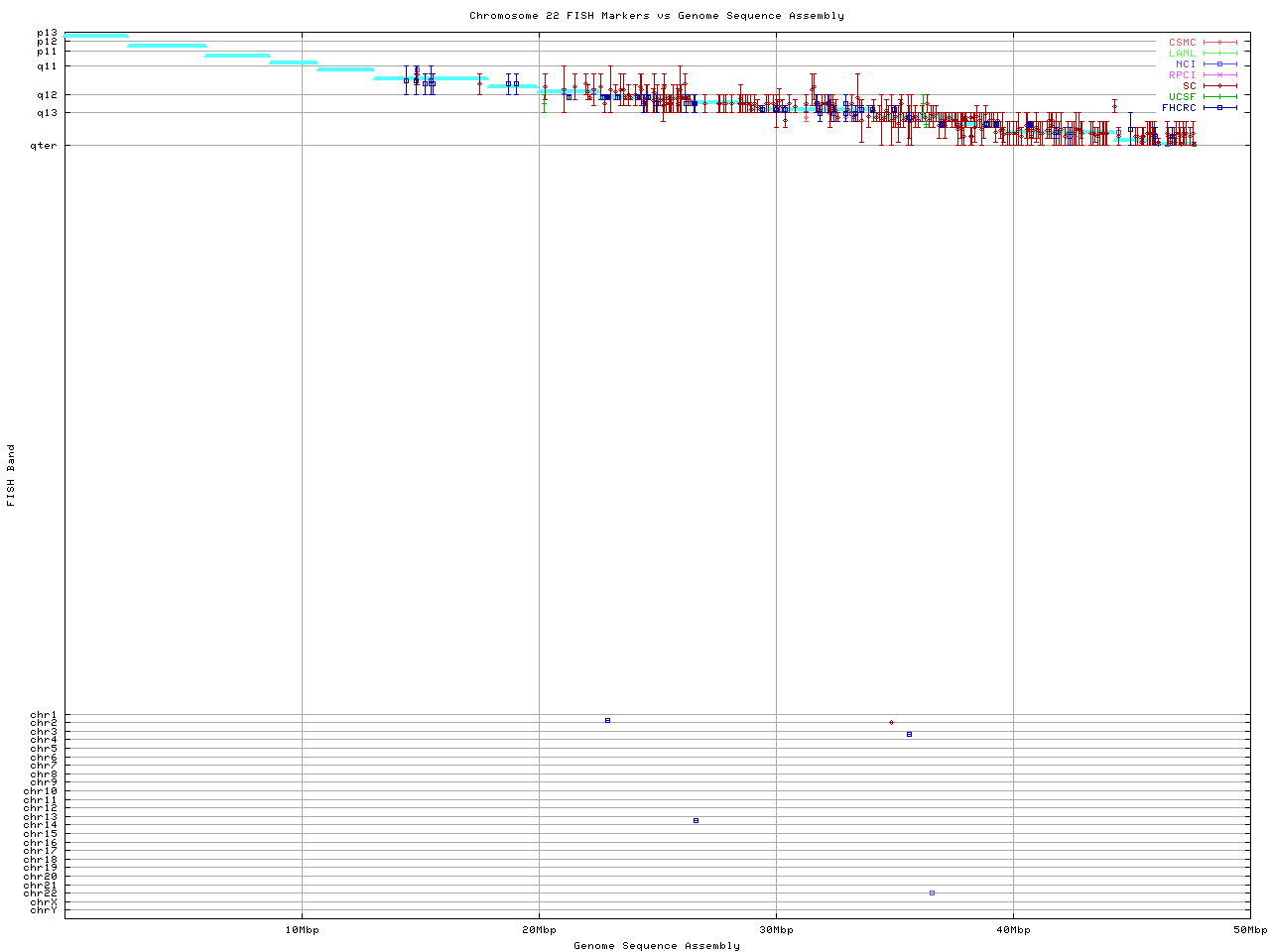This screenshot has width=1270, height=952.
Task: Click the chart title about Chromosome 22
Action: pos(657,15)
